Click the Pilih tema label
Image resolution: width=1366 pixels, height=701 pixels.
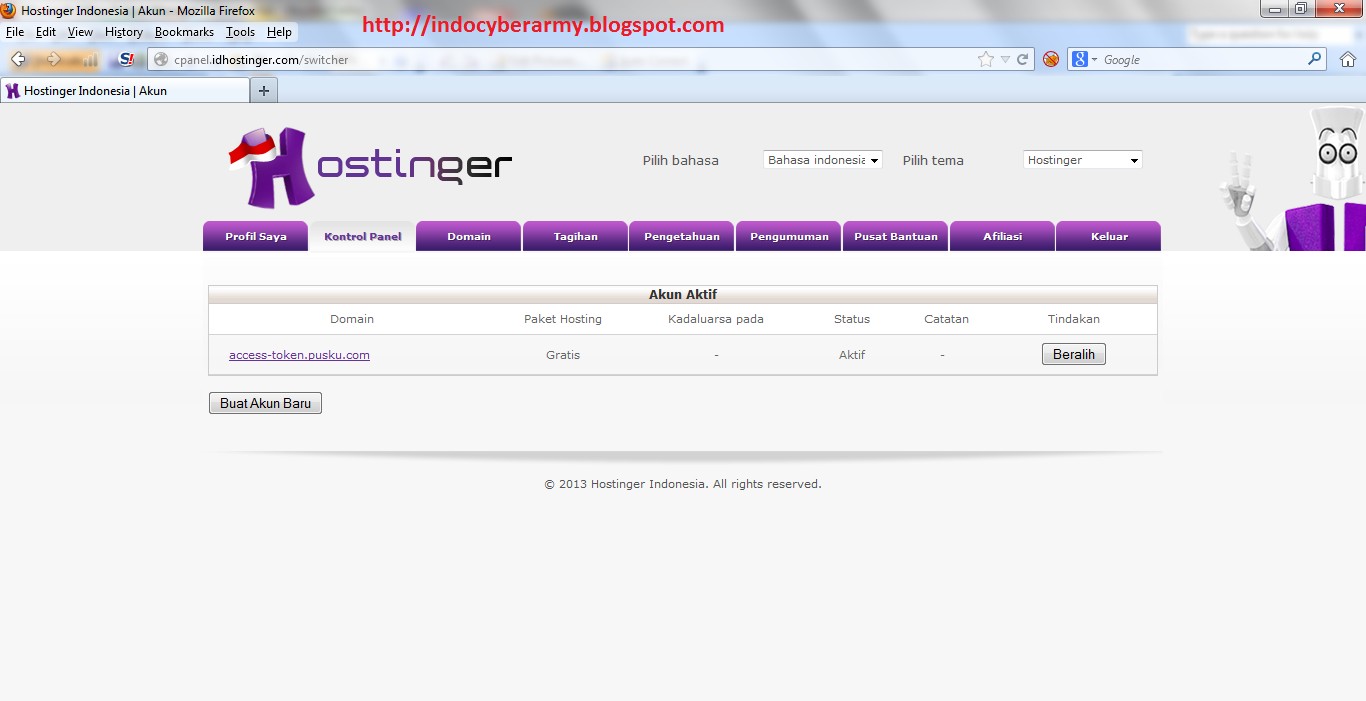[933, 160]
